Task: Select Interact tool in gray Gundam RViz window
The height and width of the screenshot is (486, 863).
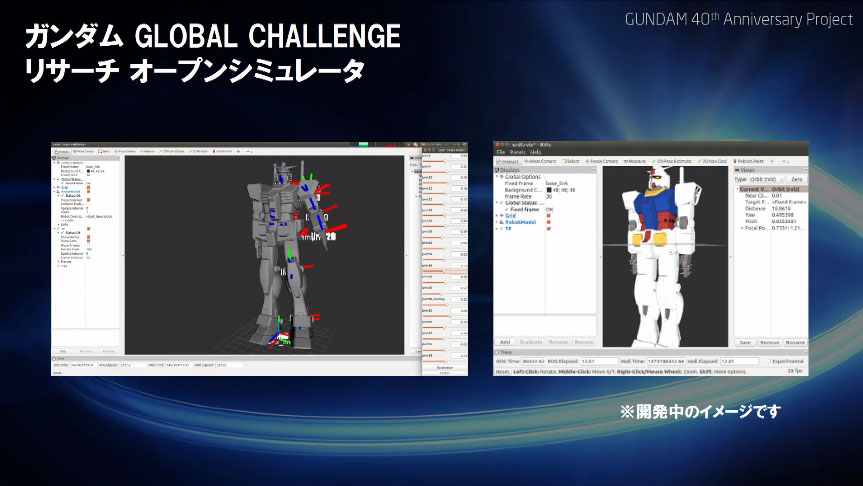Action: point(62,151)
